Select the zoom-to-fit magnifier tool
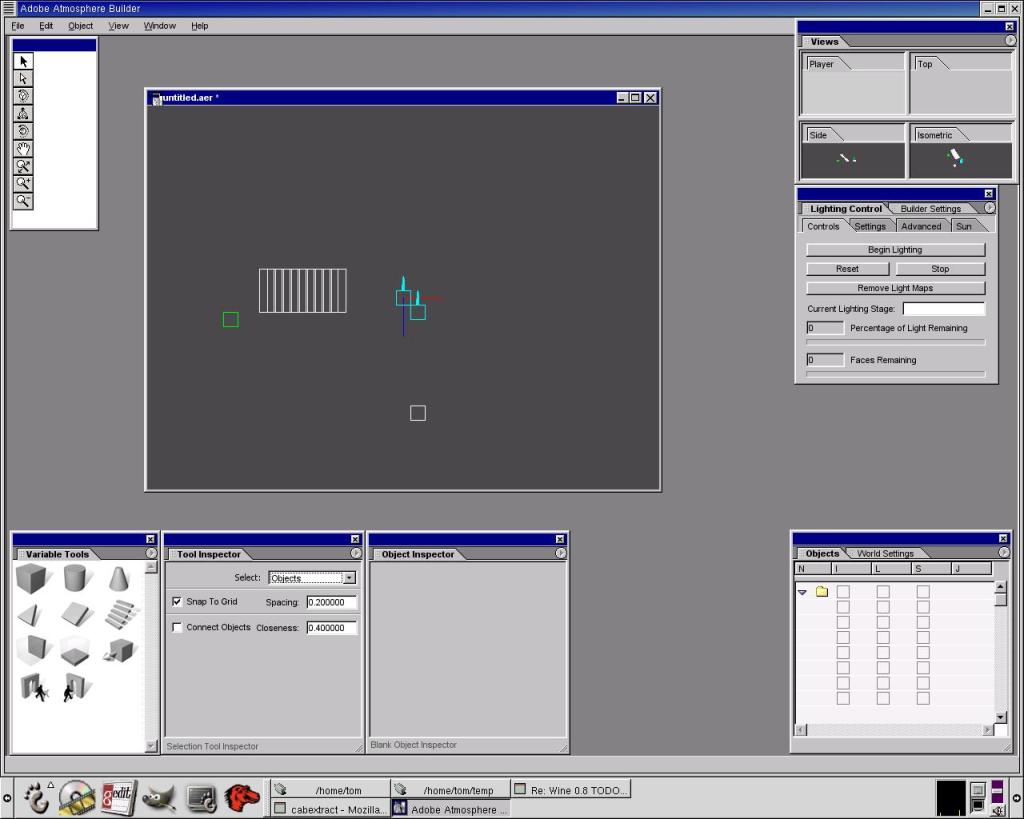This screenshot has height=819, width=1024. click(23, 166)
